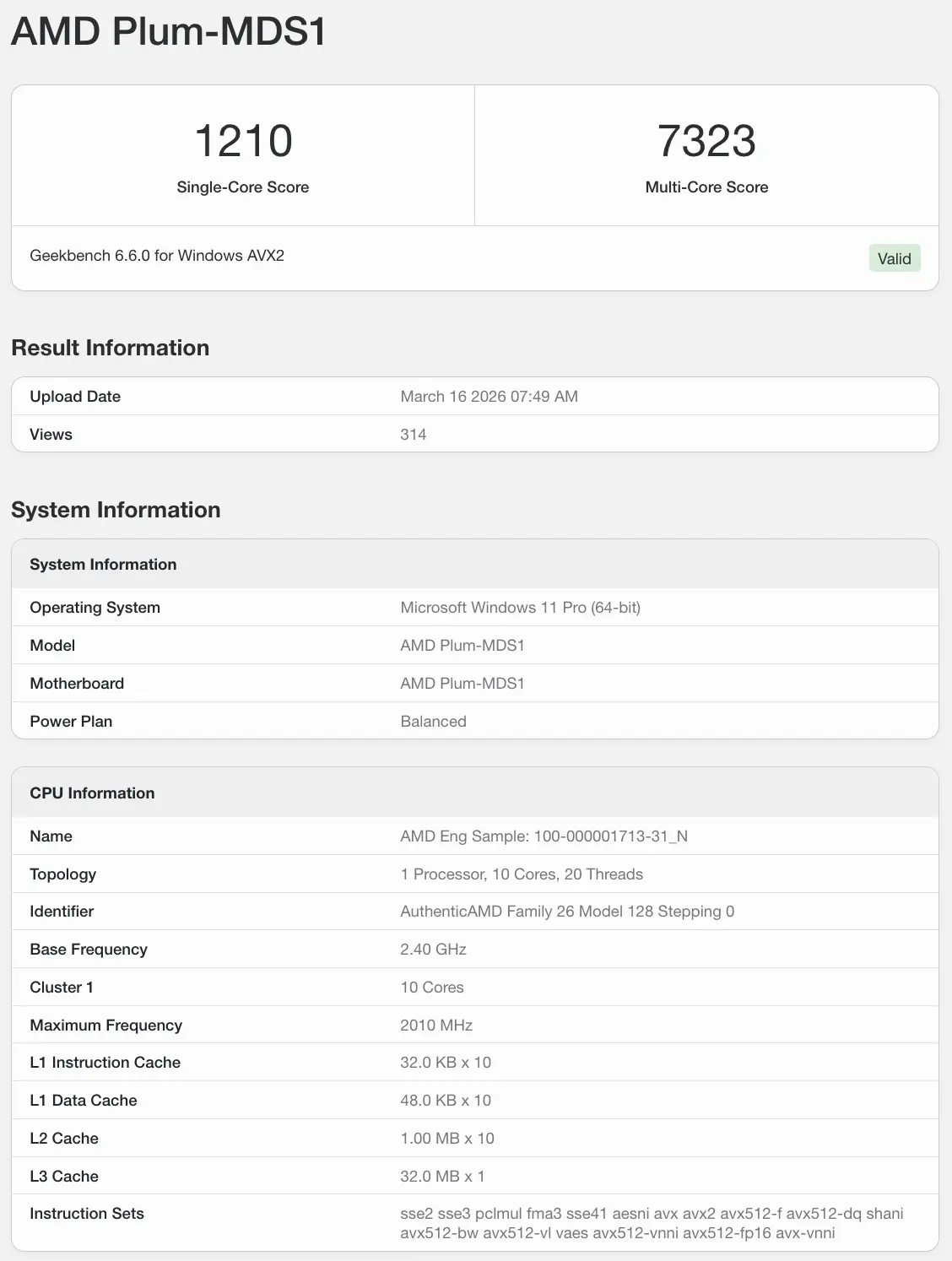This screenshot has height=1261, width=952.
Task: Click the AuthenticAMD Family 26 identifier
Action: coord(566,912)
